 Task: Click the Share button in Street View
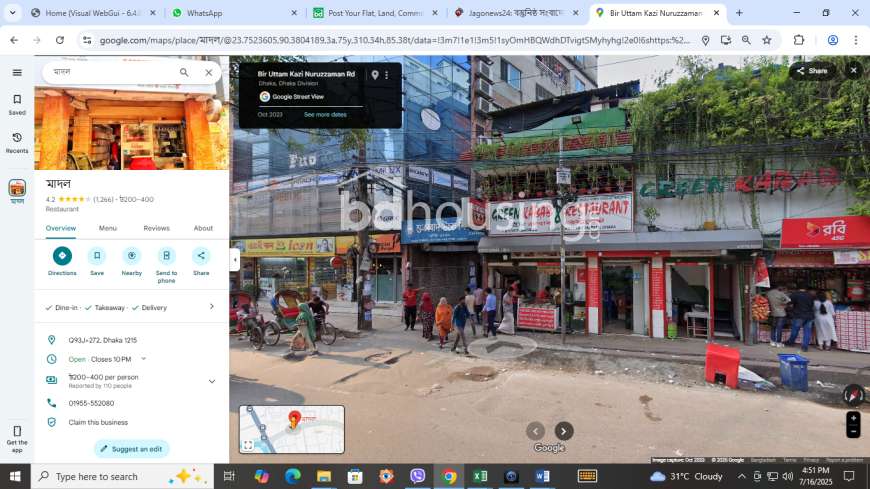click(812, 71)
